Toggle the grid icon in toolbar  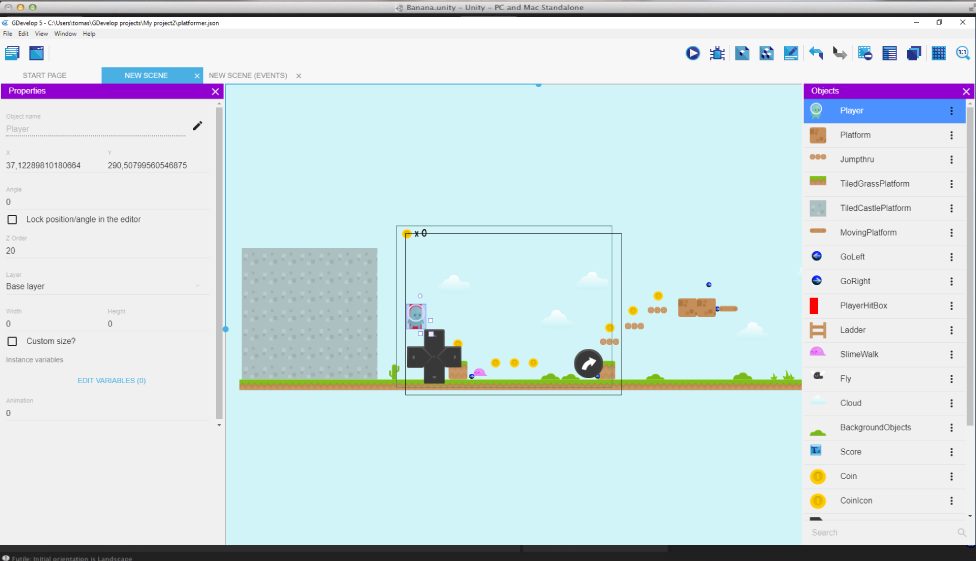click(939, 54)
